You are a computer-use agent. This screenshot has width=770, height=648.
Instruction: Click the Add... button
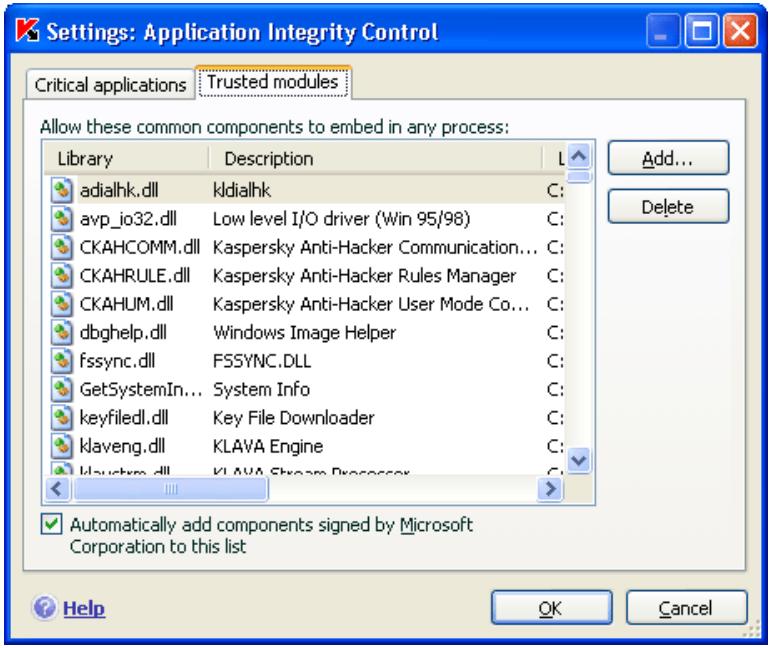pos(668,158)
